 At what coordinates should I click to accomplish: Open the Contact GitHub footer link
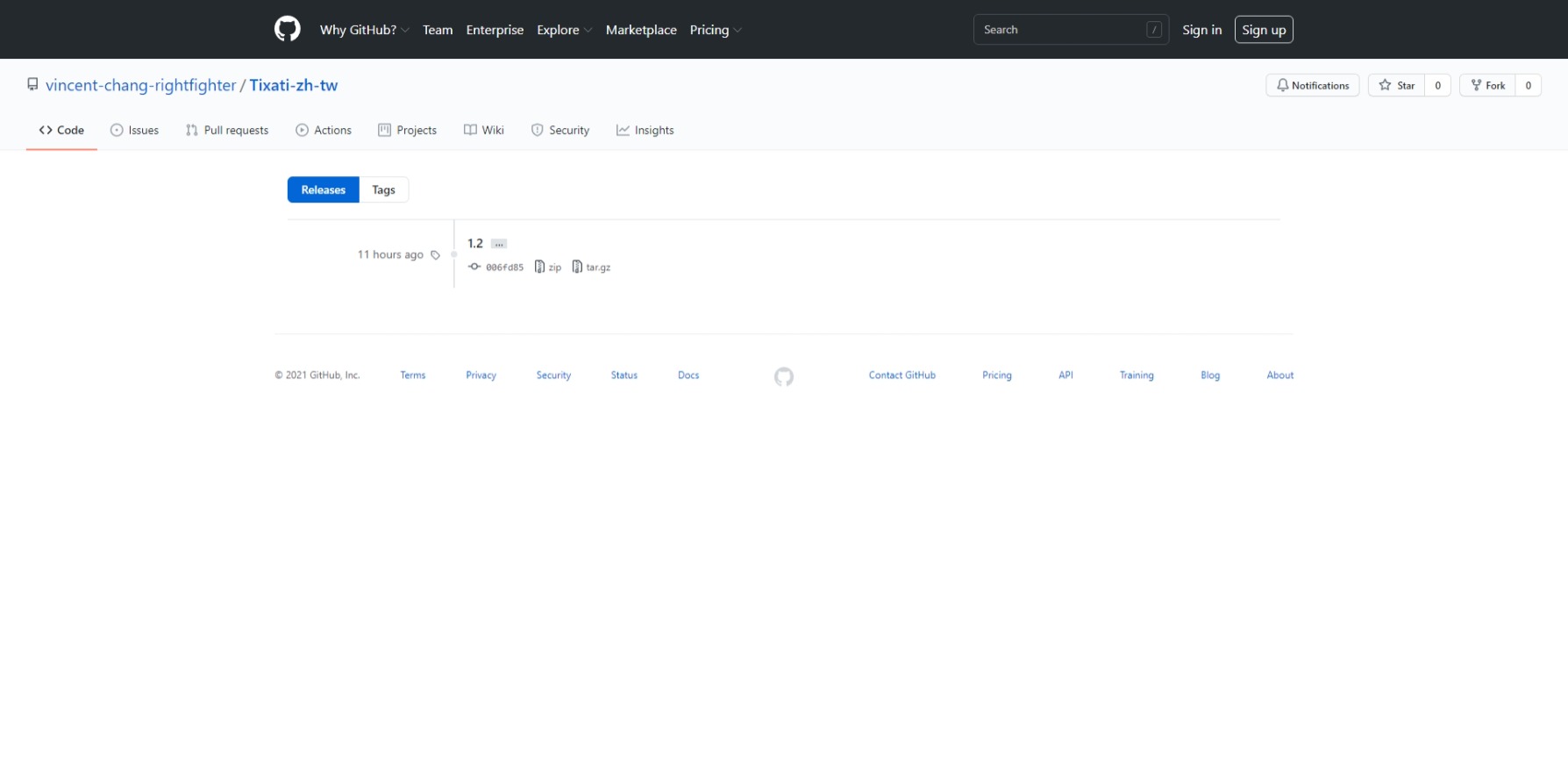[902, 374]
